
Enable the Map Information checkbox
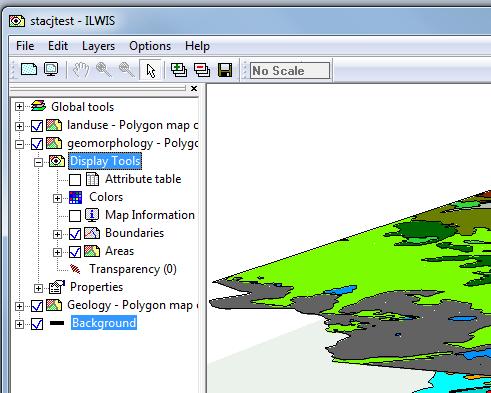[75, 216]
